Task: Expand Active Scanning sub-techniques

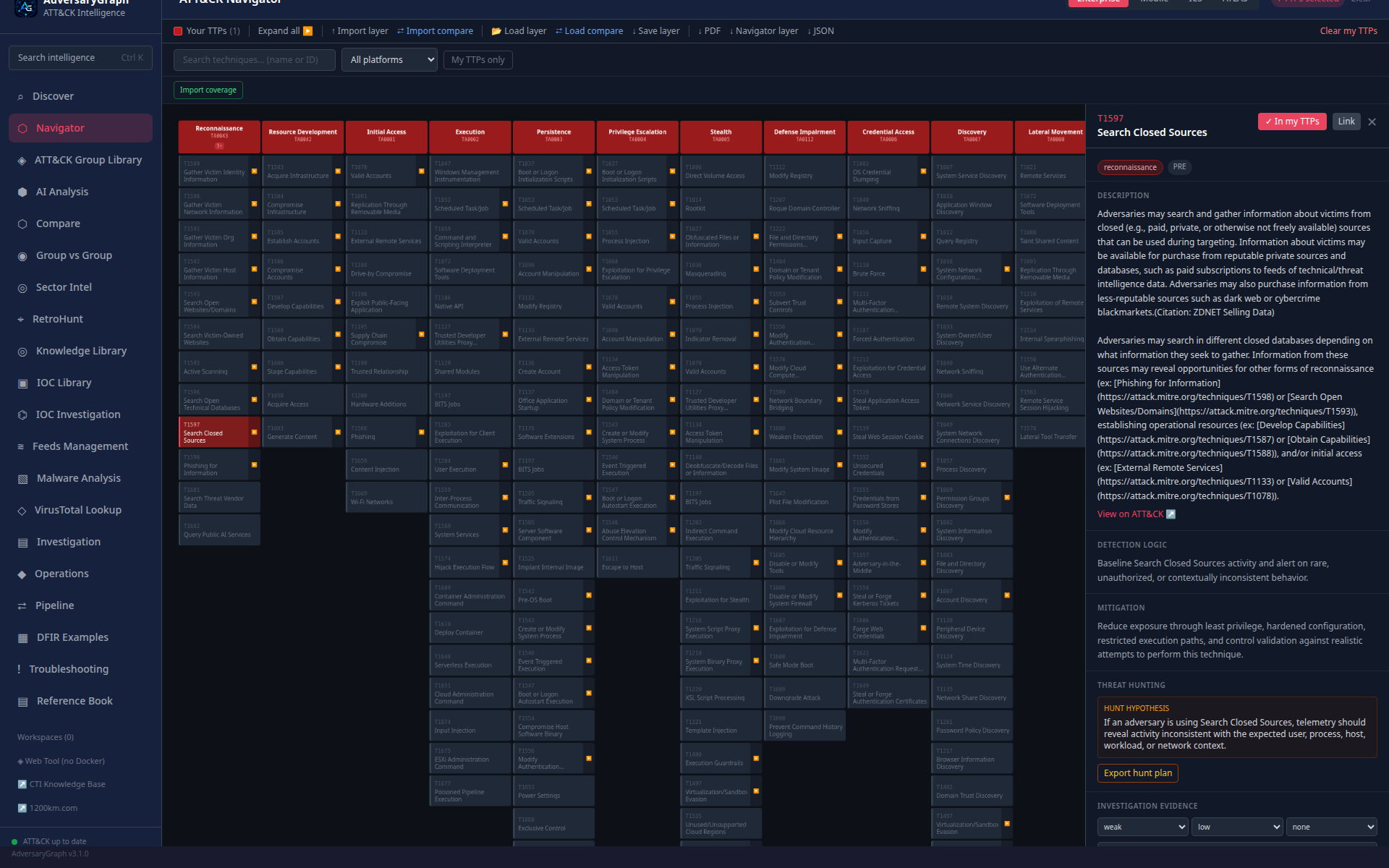Action: coord(254,367)
